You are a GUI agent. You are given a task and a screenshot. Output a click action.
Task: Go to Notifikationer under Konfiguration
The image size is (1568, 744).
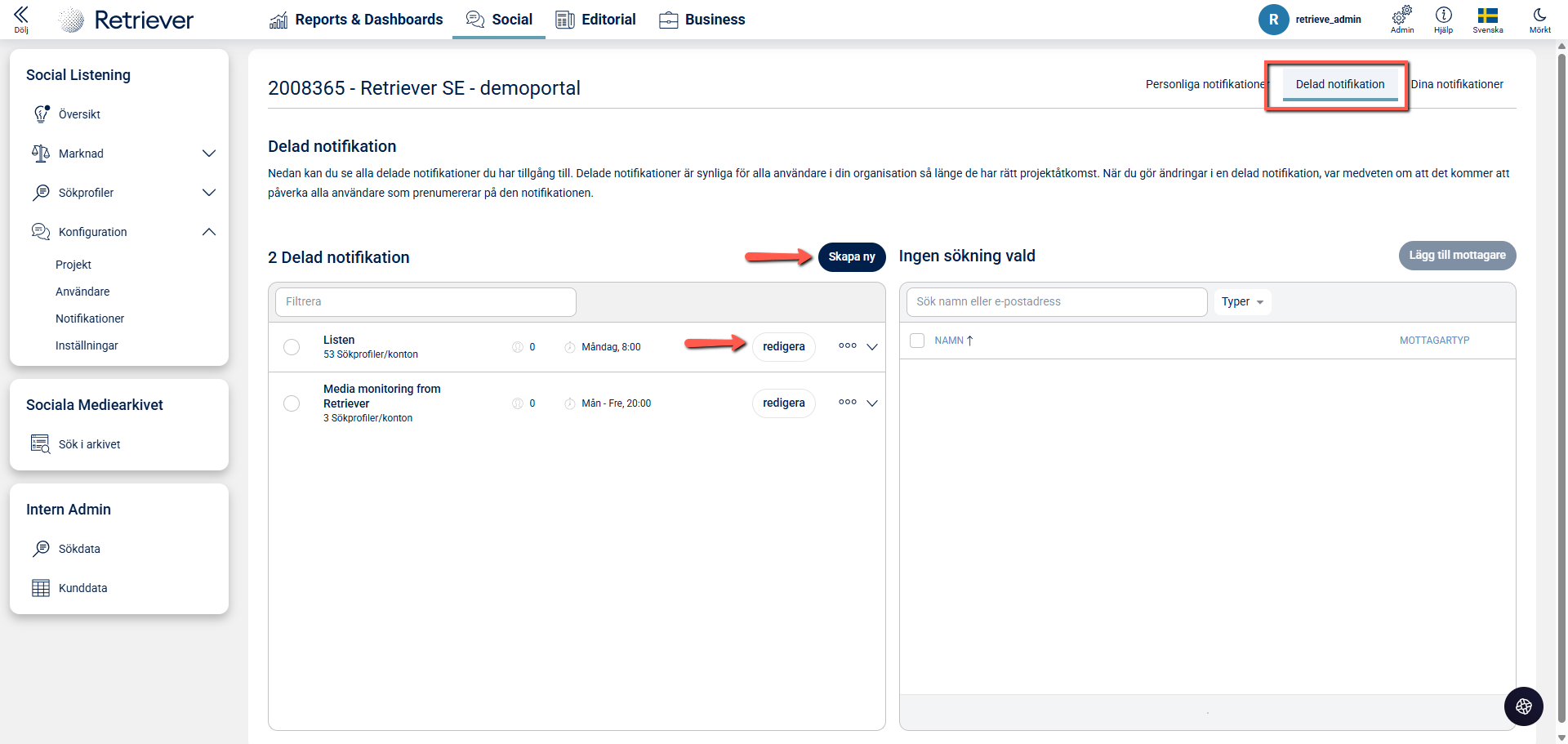coord(90,319)
